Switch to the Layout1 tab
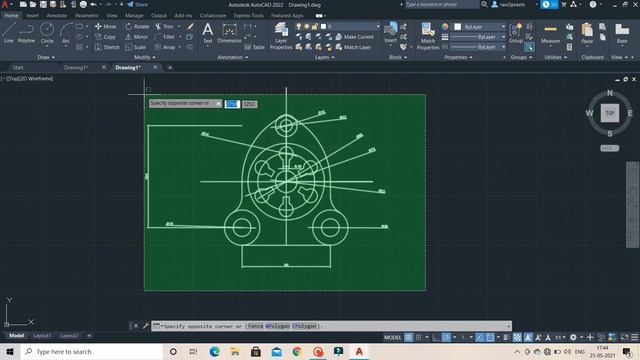The height and width of the screenshot is (360, 640). point(42,336)
